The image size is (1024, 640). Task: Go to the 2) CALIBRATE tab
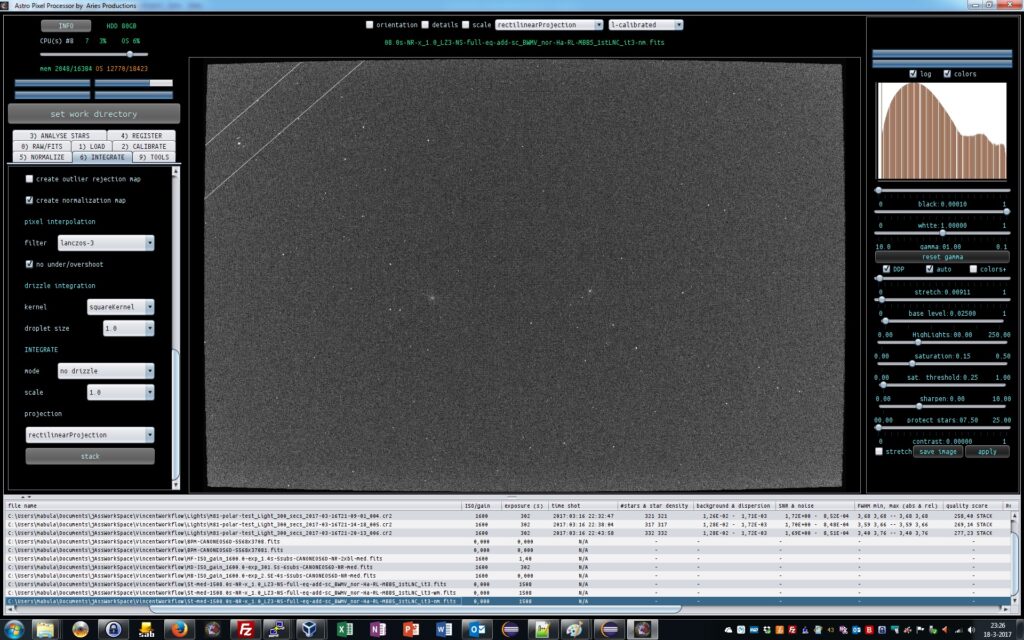(x=144, y=146)
